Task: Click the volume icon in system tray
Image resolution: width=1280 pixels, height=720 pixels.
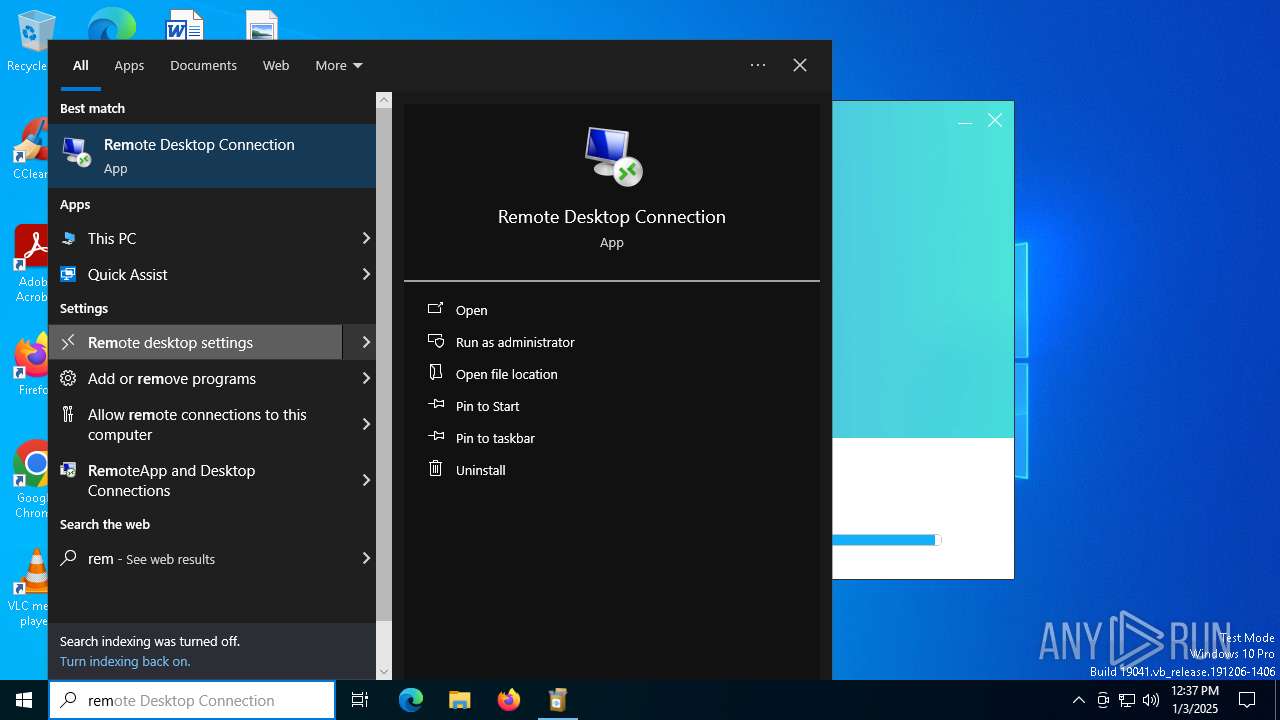Action: click(1151, 700)
